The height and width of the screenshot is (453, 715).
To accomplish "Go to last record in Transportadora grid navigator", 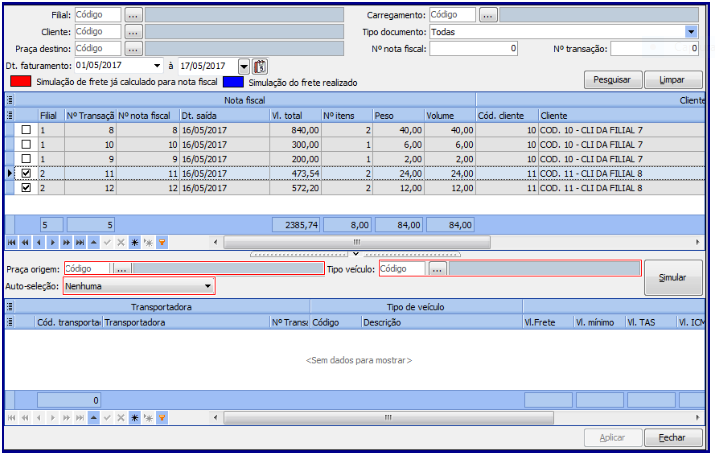I will 80,417.
